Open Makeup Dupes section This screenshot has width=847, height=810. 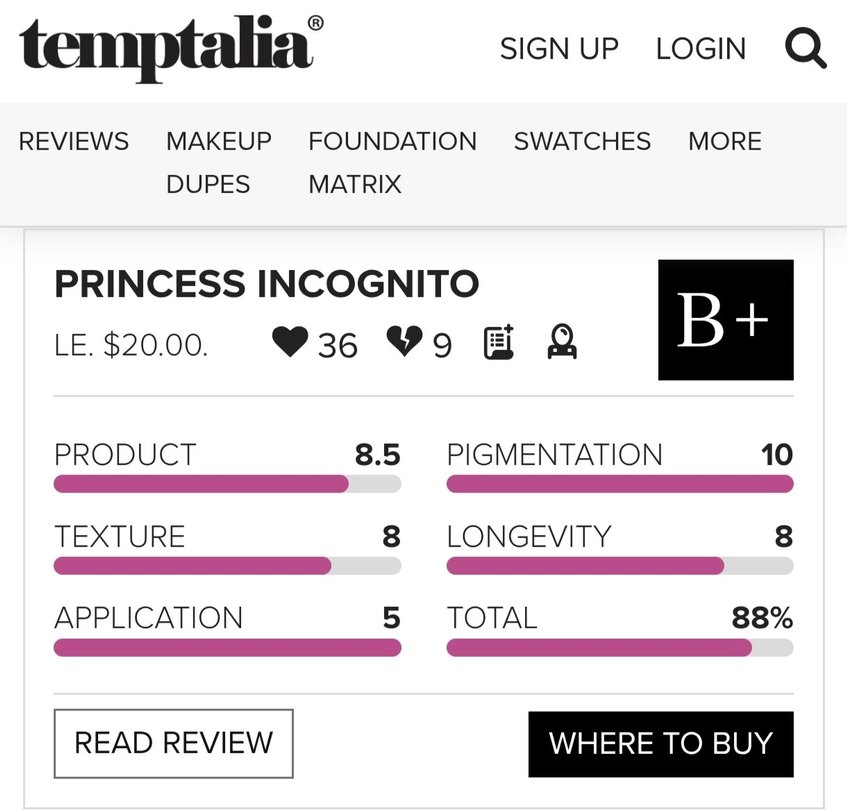(x=219, y=162)
